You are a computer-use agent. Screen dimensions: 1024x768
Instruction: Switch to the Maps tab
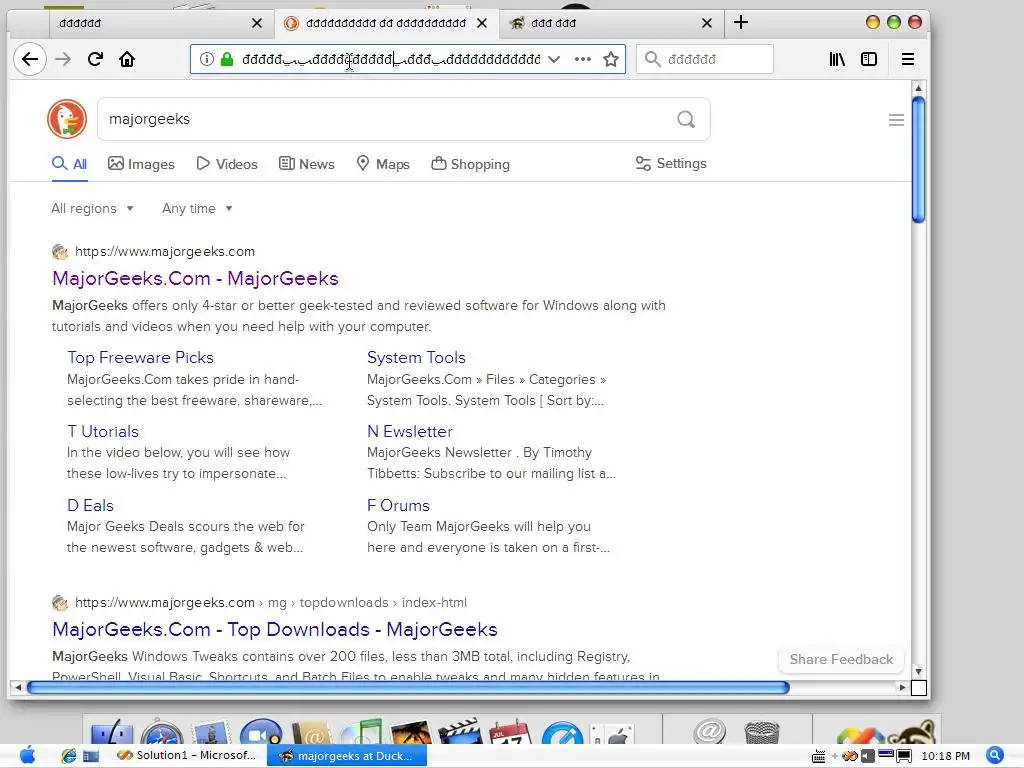point(383,164)
